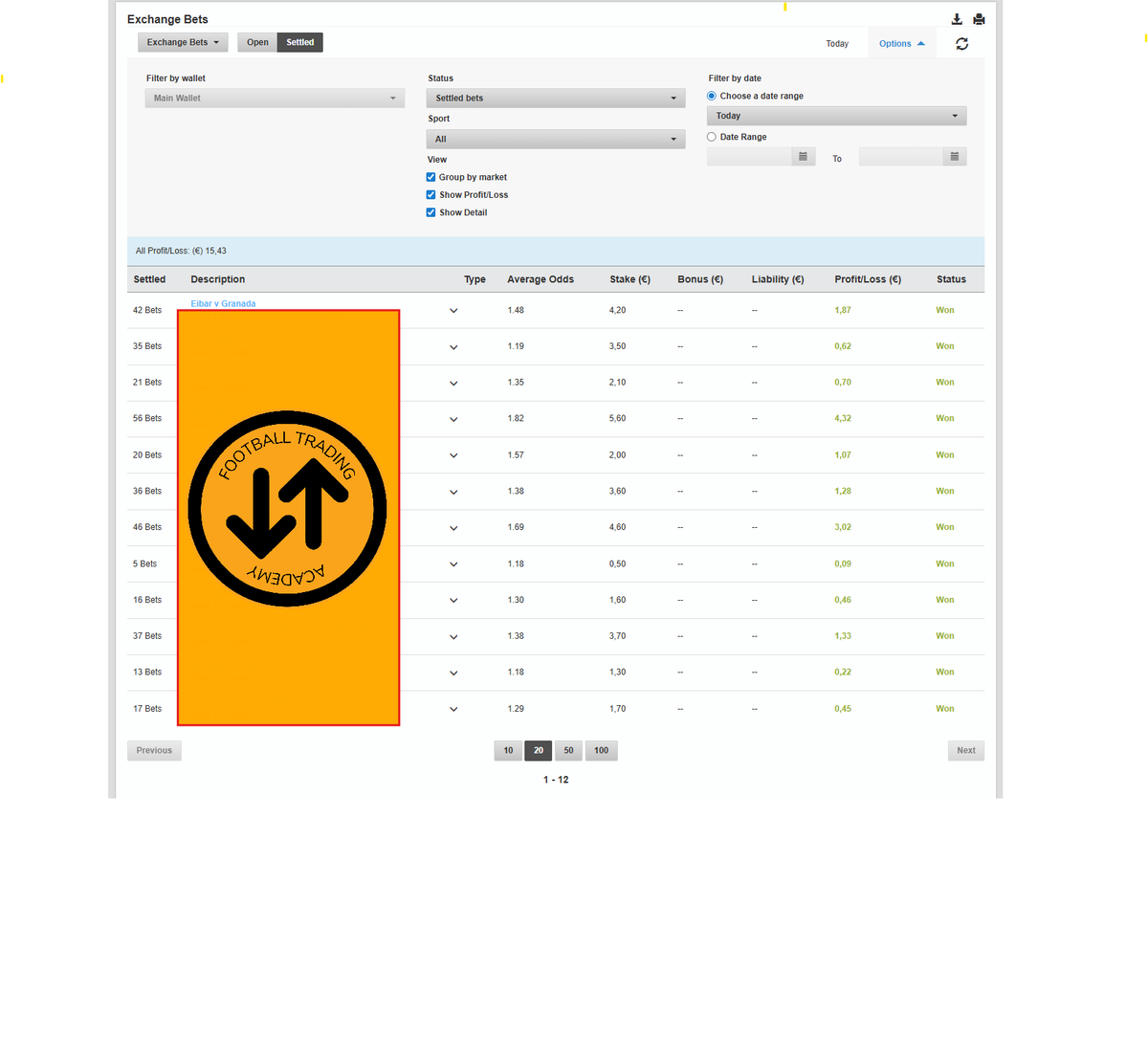Collapse the Options panel
The width and height of the screenshot is (1148, 1060).
[902, 44]
